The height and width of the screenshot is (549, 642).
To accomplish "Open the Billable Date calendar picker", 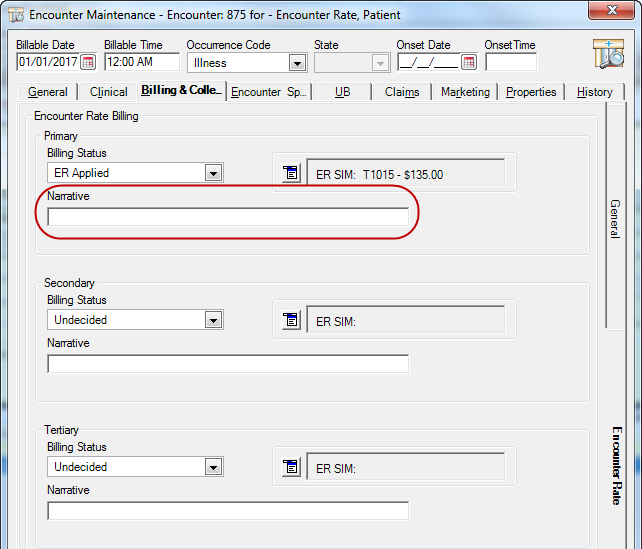I will coord(88,62).
